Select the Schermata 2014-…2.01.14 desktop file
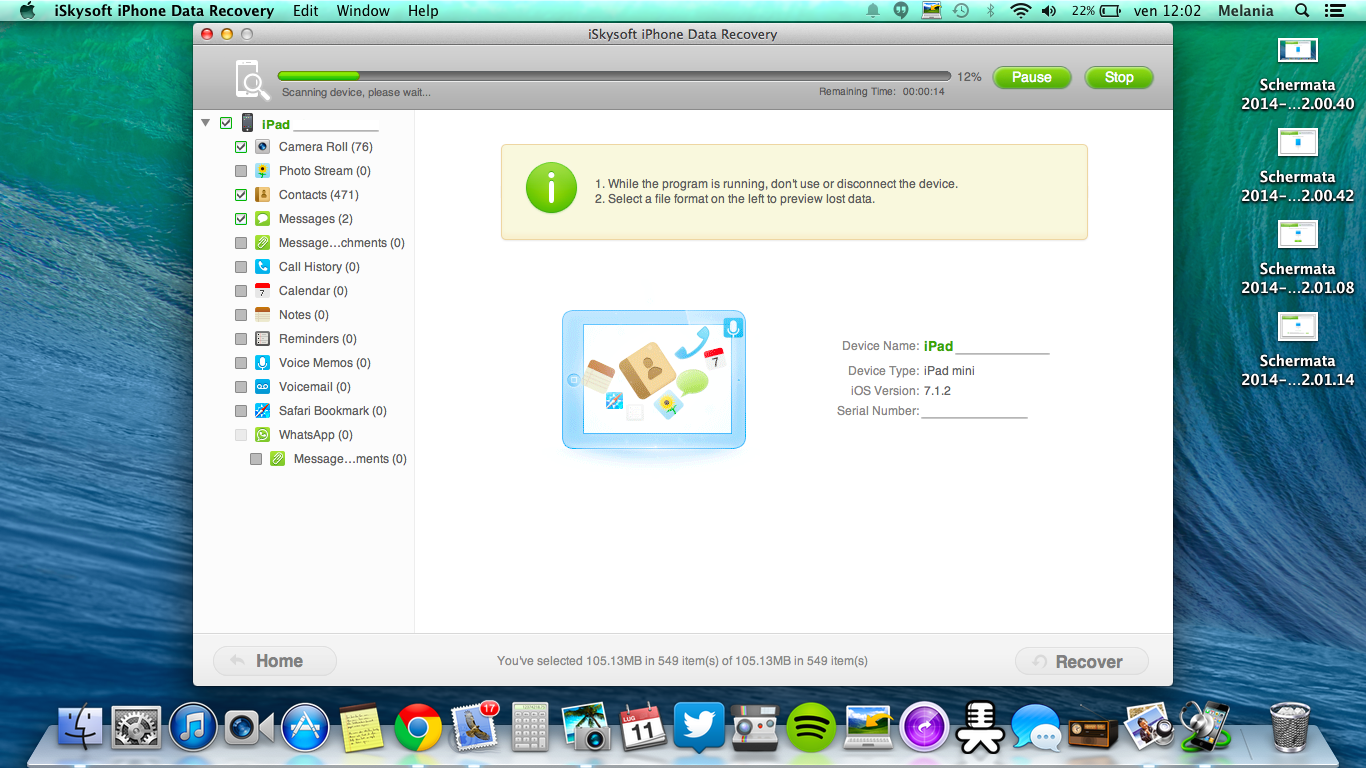The image size is (1366, 768). [1298, 351]
